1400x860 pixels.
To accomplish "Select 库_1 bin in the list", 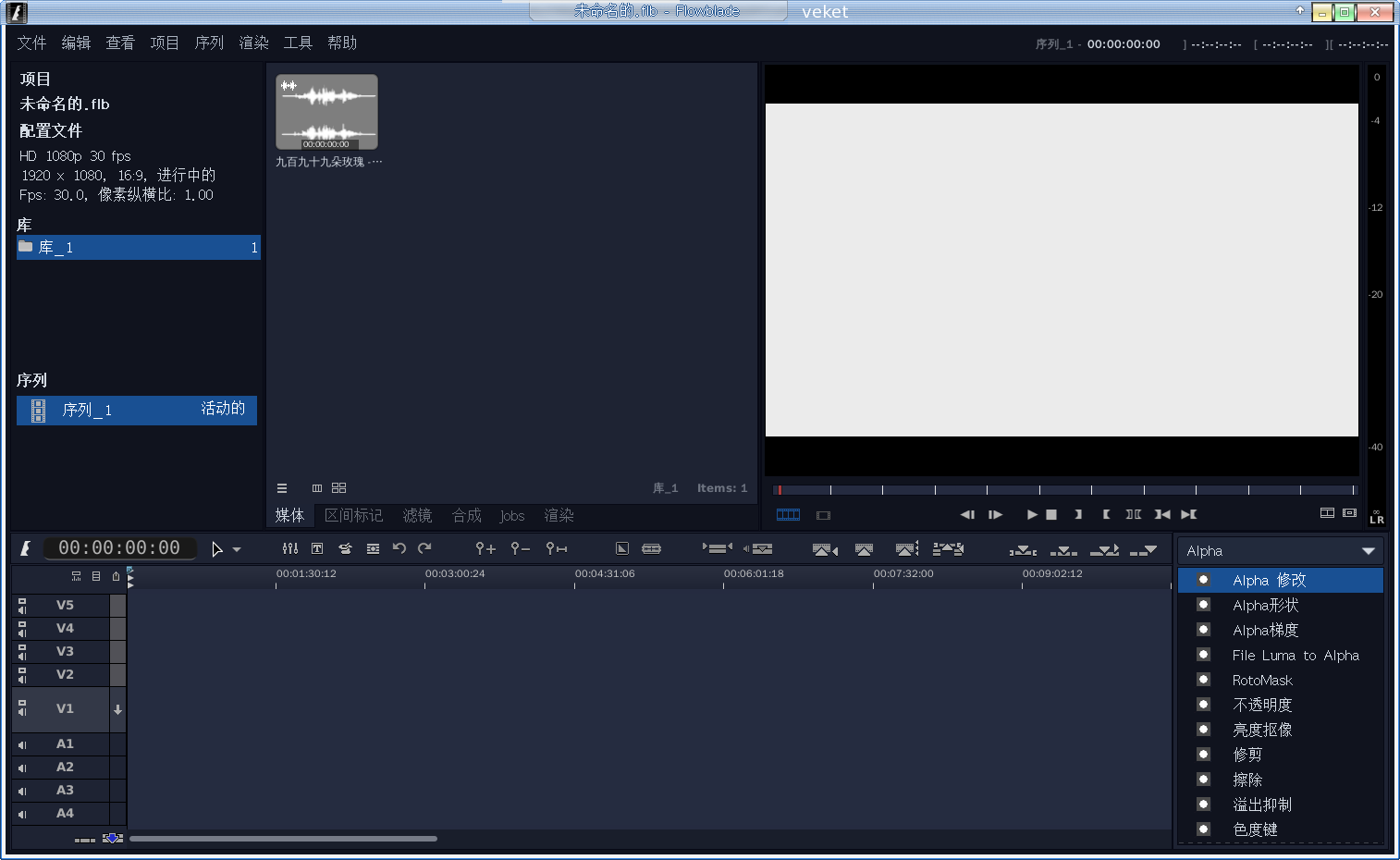I will [139, 247].
